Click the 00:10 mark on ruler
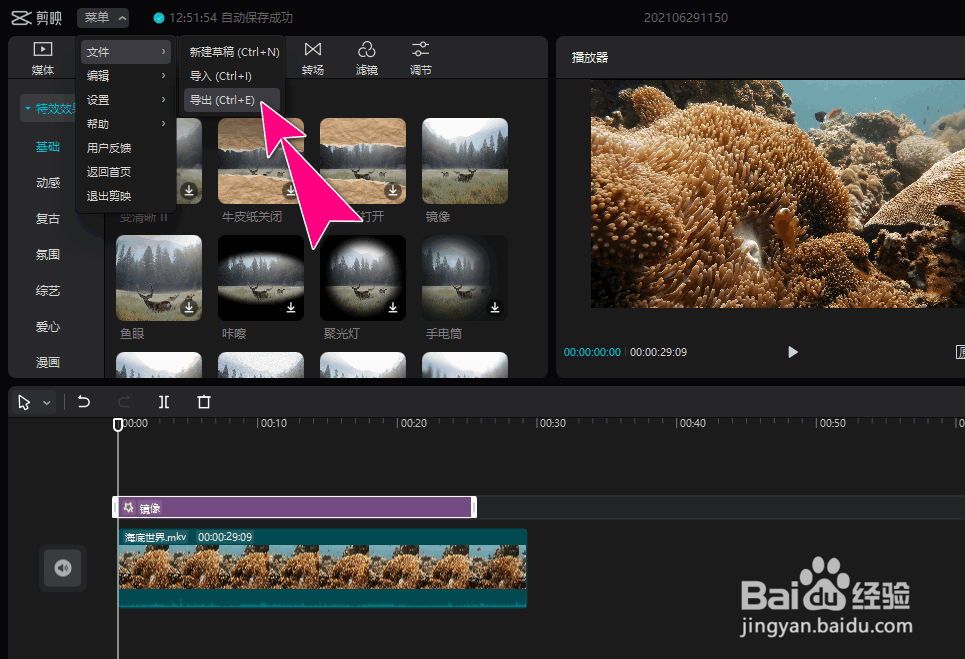Viewport: 965px width, 659px height. point(273,423)
